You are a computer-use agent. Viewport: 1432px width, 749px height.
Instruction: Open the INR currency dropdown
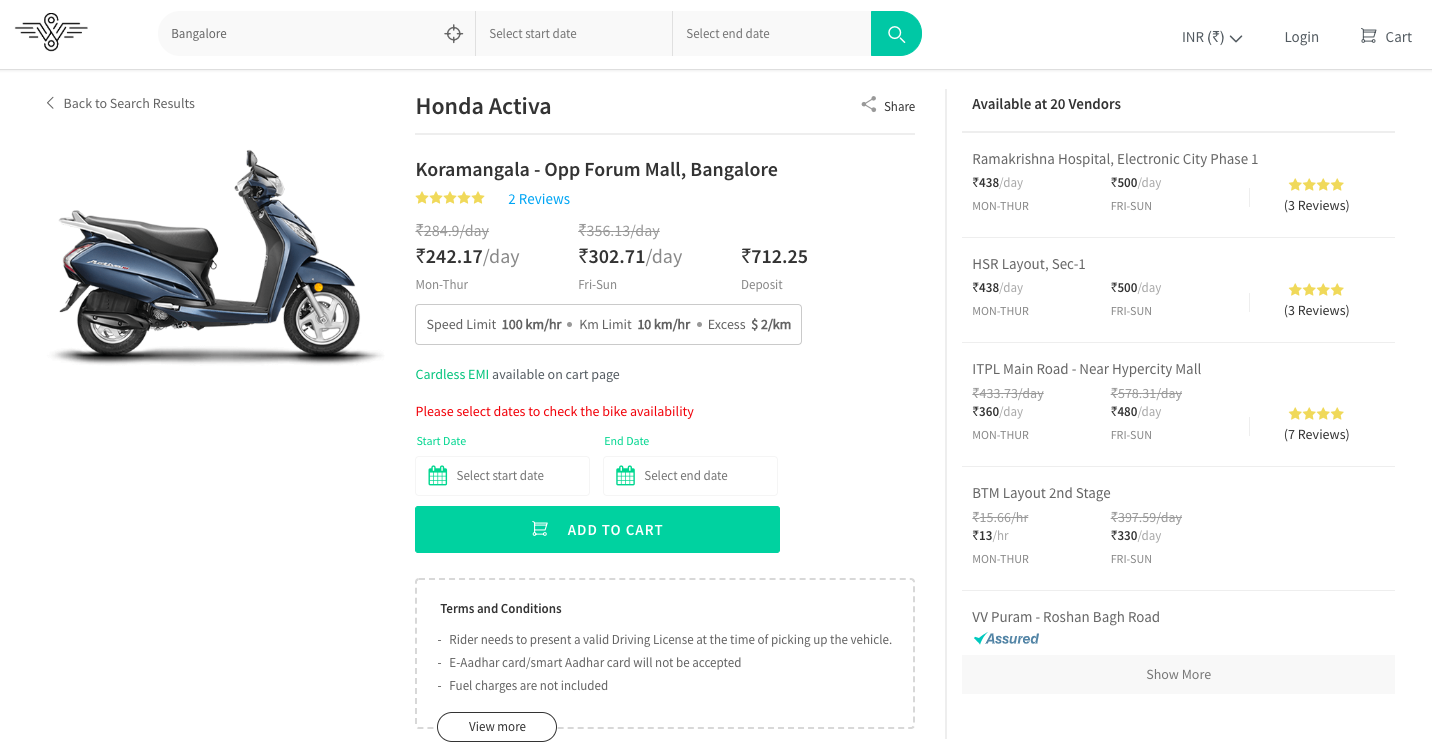1211,37
